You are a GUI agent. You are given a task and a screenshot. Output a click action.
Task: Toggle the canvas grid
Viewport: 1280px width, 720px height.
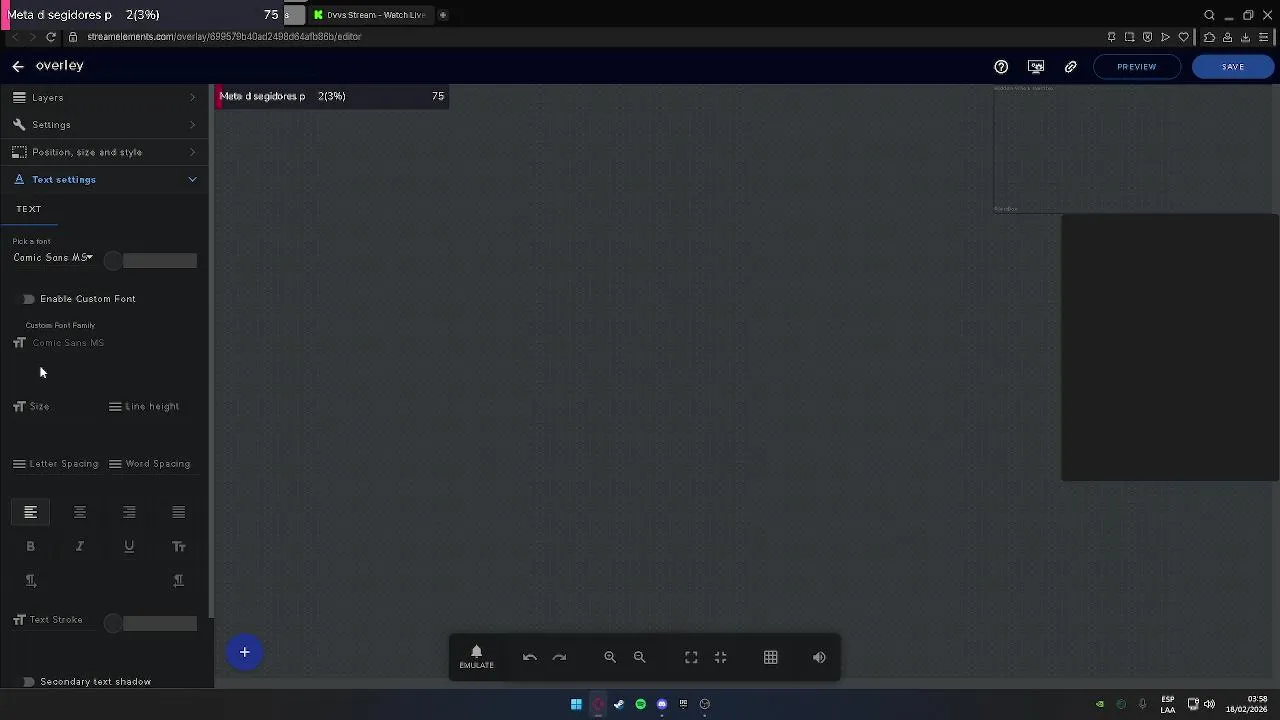click(x=771, y=657)
